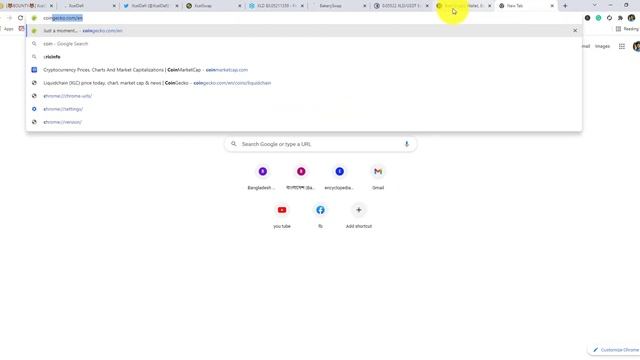Choose the 'coin - Google Search' suggestion
The height and width of the screenshot is (360, 640).
[x=304, y=44]
